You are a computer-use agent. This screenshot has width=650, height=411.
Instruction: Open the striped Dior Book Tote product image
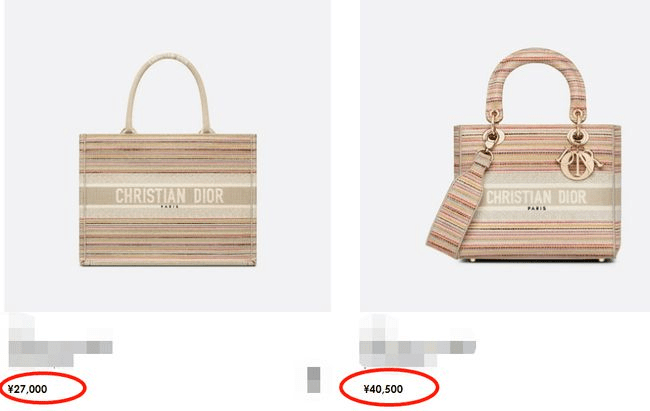point(167,156)
